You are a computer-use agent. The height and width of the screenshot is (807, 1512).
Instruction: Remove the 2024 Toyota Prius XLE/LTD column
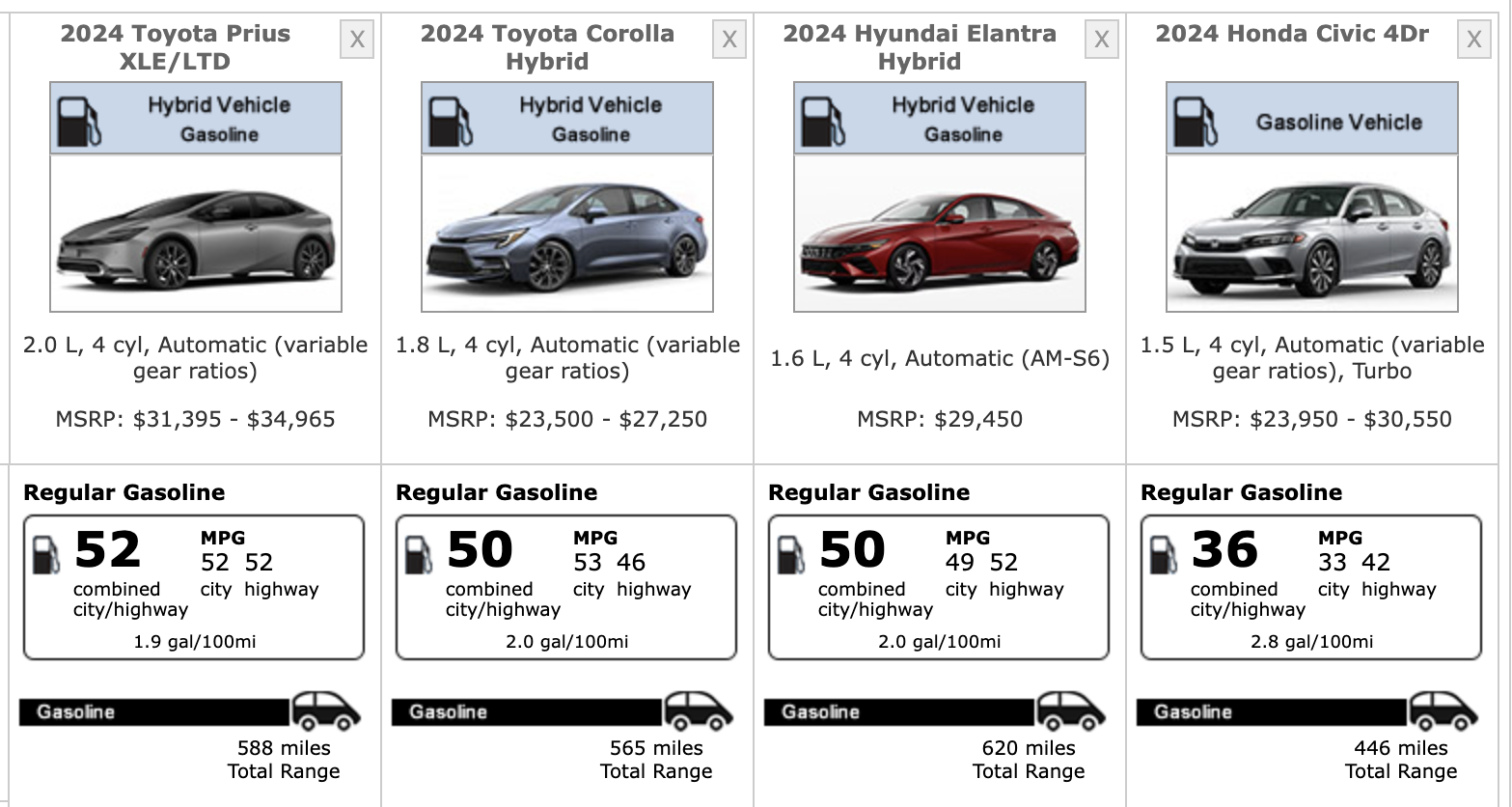(x=357, y=40)
